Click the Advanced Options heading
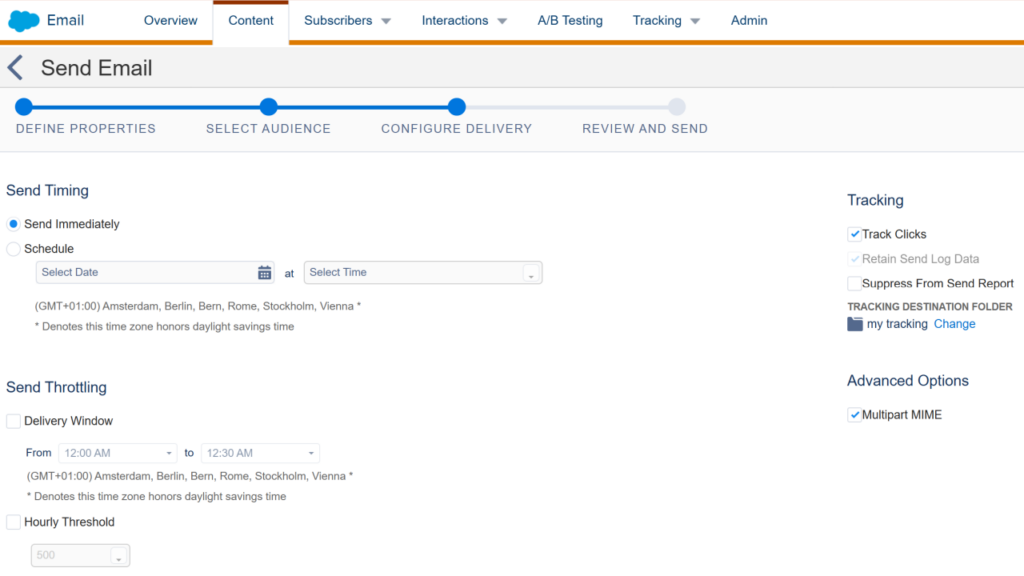The image size is (1024, 576). tap(908, 381)
